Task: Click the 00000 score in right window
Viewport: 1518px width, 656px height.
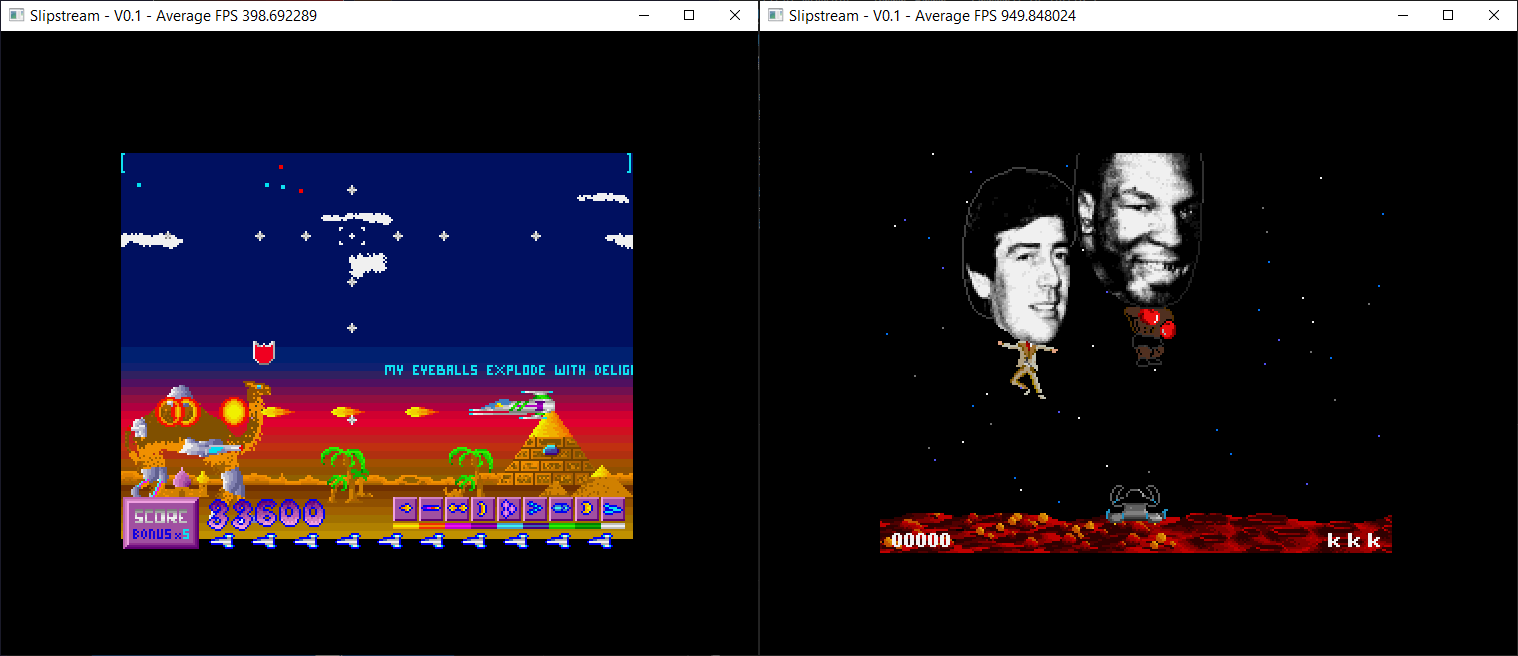Action: pos(921,541)
